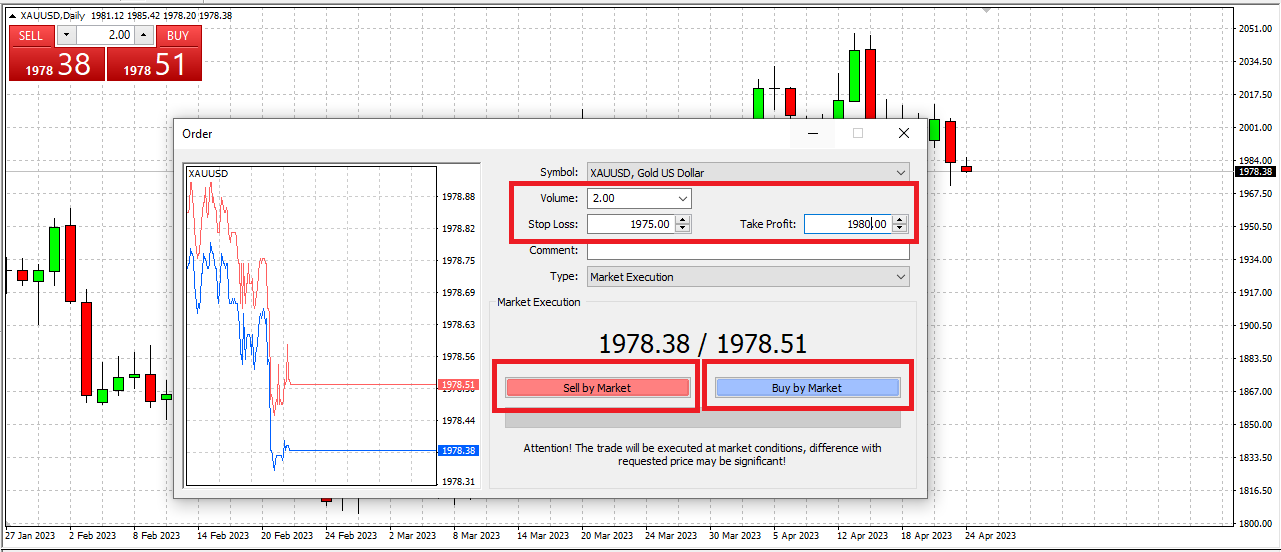1281x552 pixels.
Task: Click the Comment text field
Action: click(x=747, y=251)
